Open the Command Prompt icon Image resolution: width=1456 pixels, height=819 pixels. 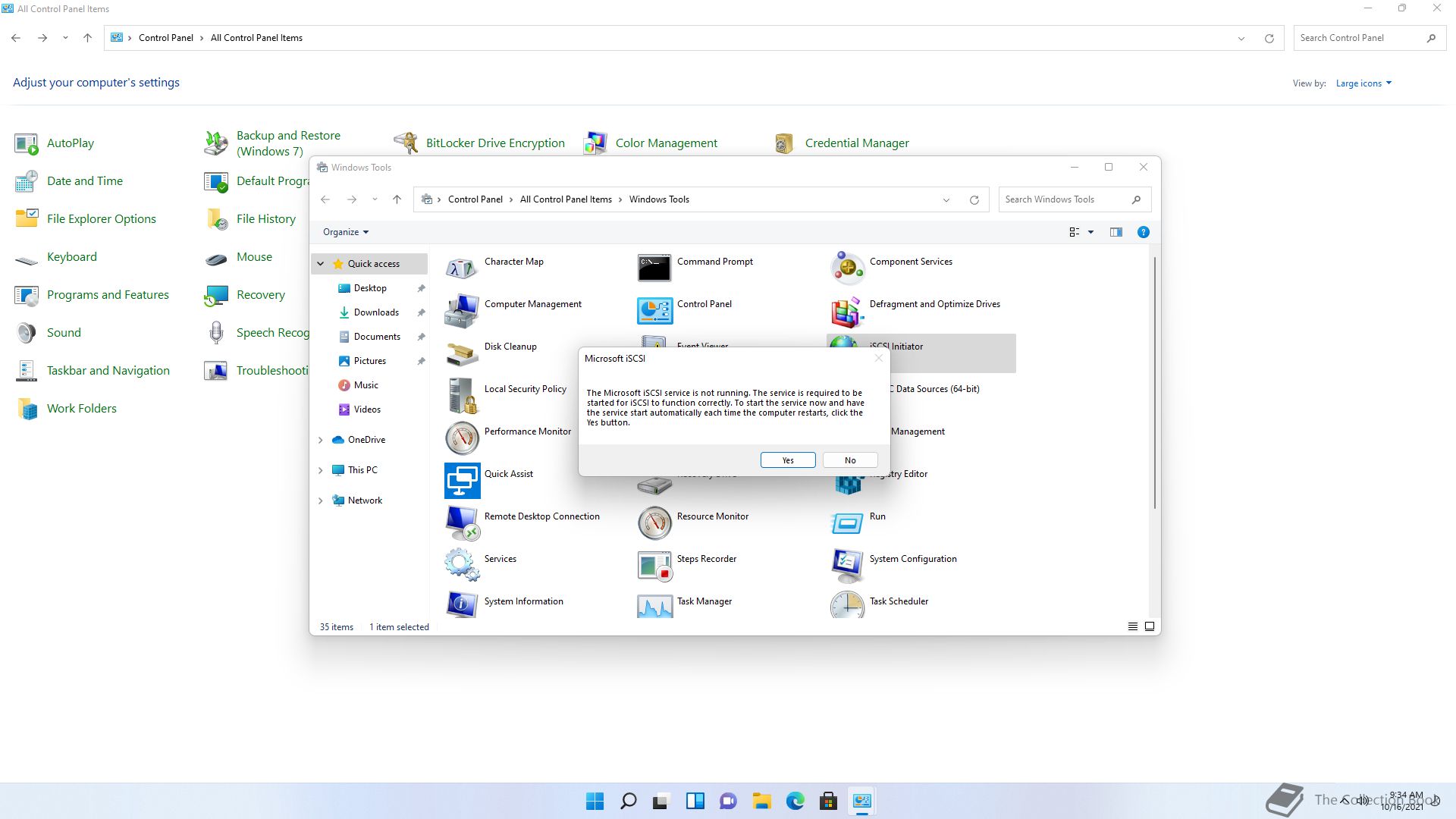tap(654, 268)
